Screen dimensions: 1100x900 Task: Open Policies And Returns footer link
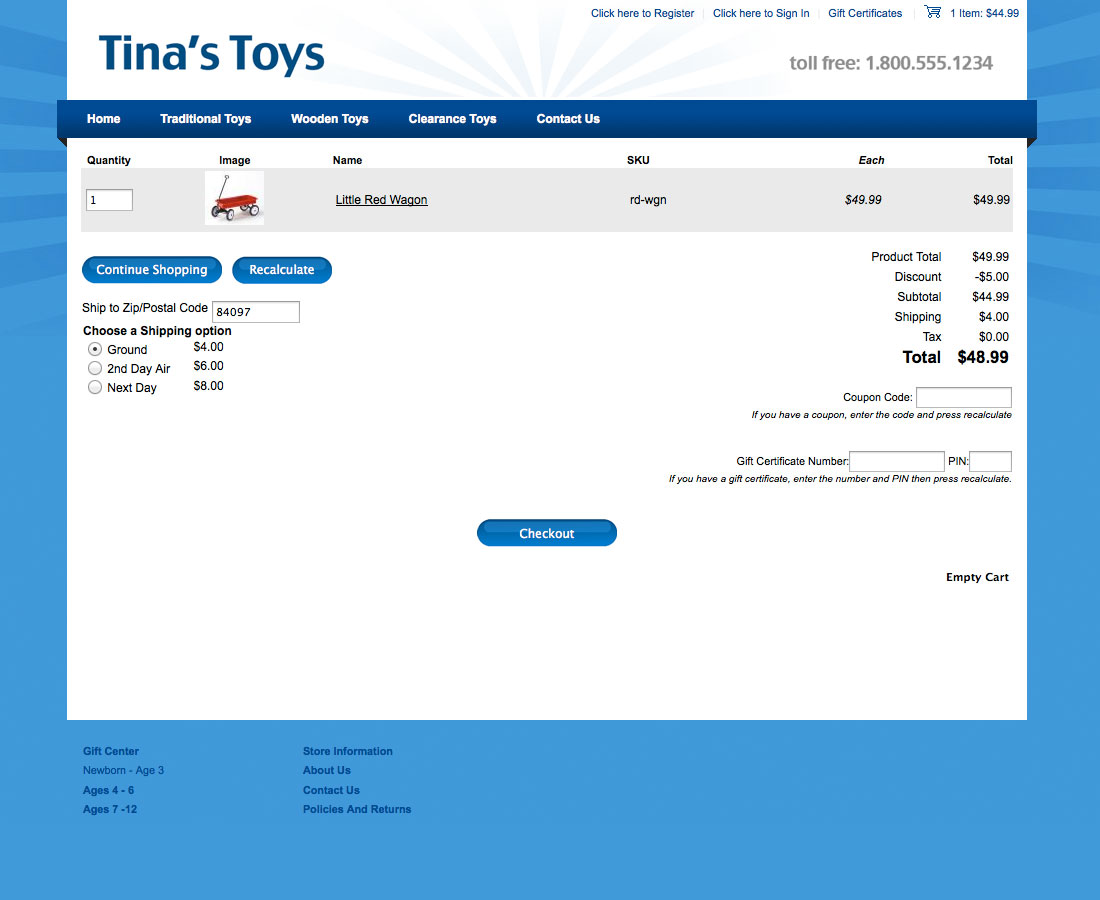tap(357, 809)
